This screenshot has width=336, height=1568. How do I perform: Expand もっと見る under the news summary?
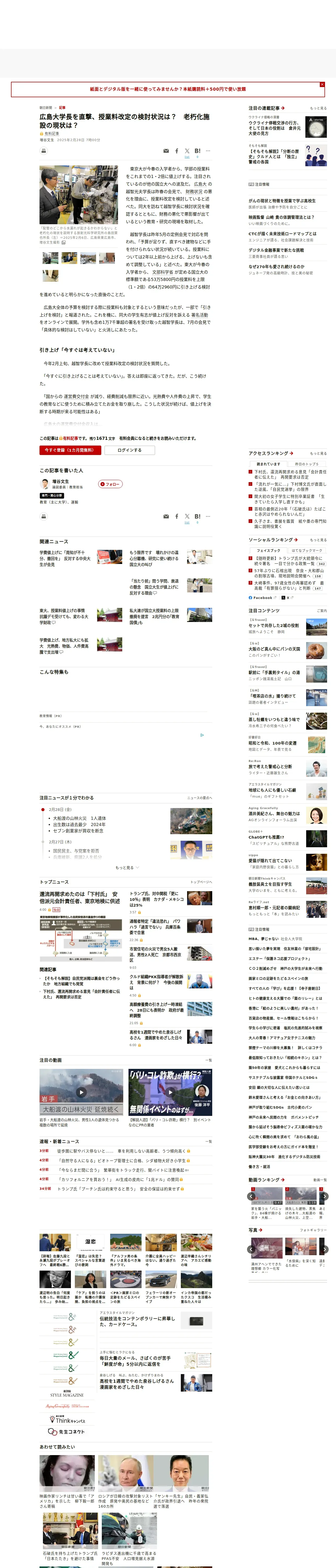coord(127,867)
